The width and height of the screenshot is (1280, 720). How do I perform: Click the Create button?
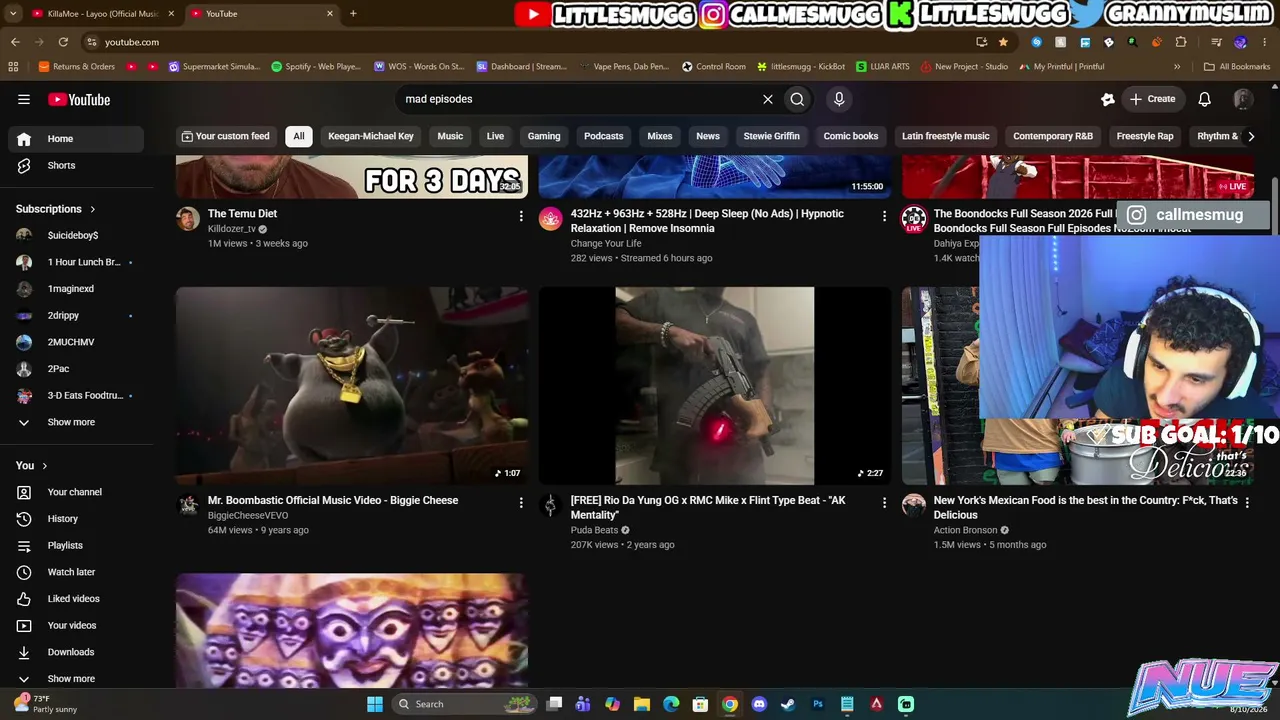1152,99
